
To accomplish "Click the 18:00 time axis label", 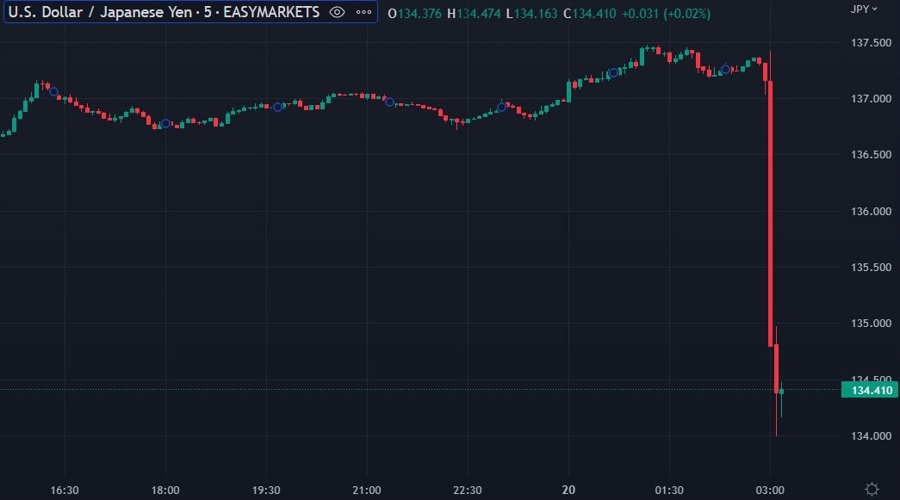I will 165,490.
